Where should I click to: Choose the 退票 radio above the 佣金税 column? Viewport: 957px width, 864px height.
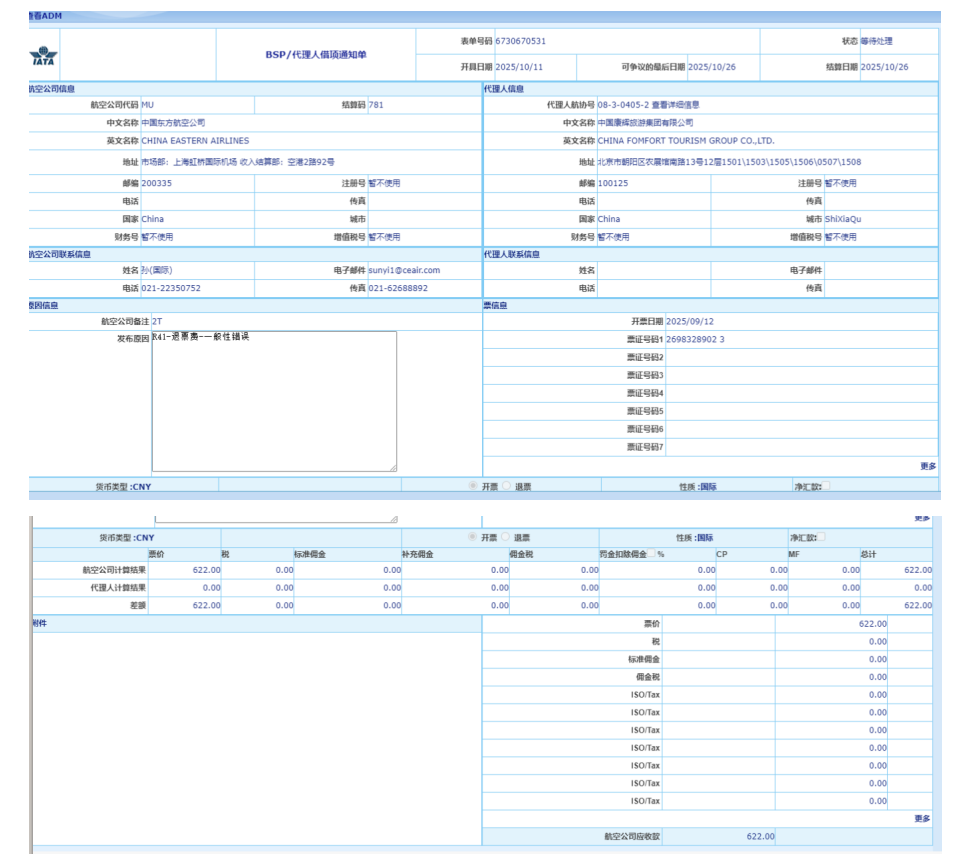click(x=506, y=538)
